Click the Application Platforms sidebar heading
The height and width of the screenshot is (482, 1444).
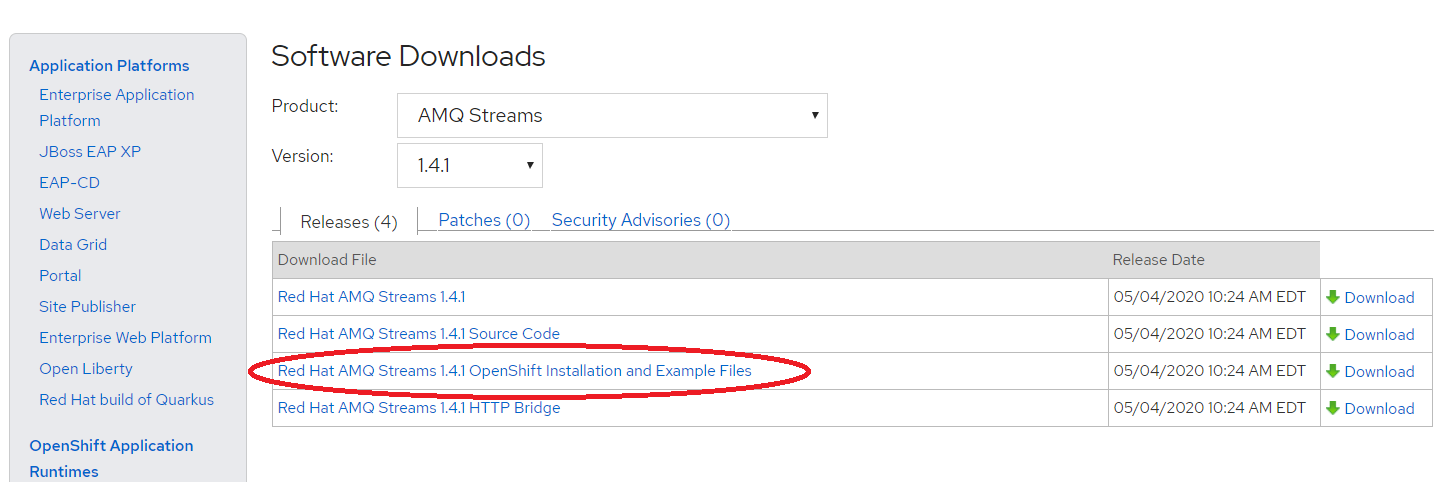click(109, 66)
